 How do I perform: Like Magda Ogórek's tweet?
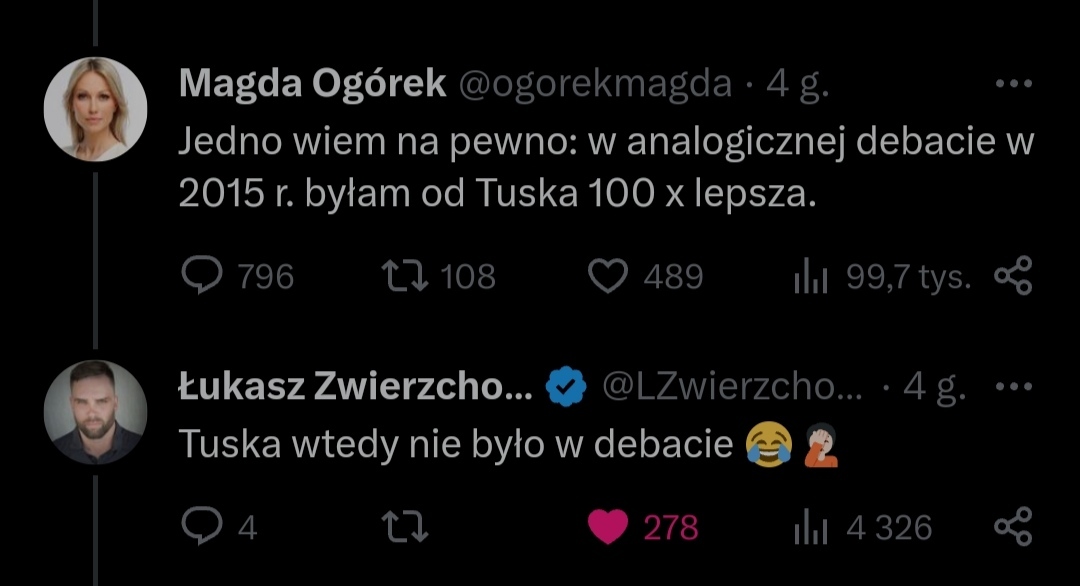click(607, 276)
